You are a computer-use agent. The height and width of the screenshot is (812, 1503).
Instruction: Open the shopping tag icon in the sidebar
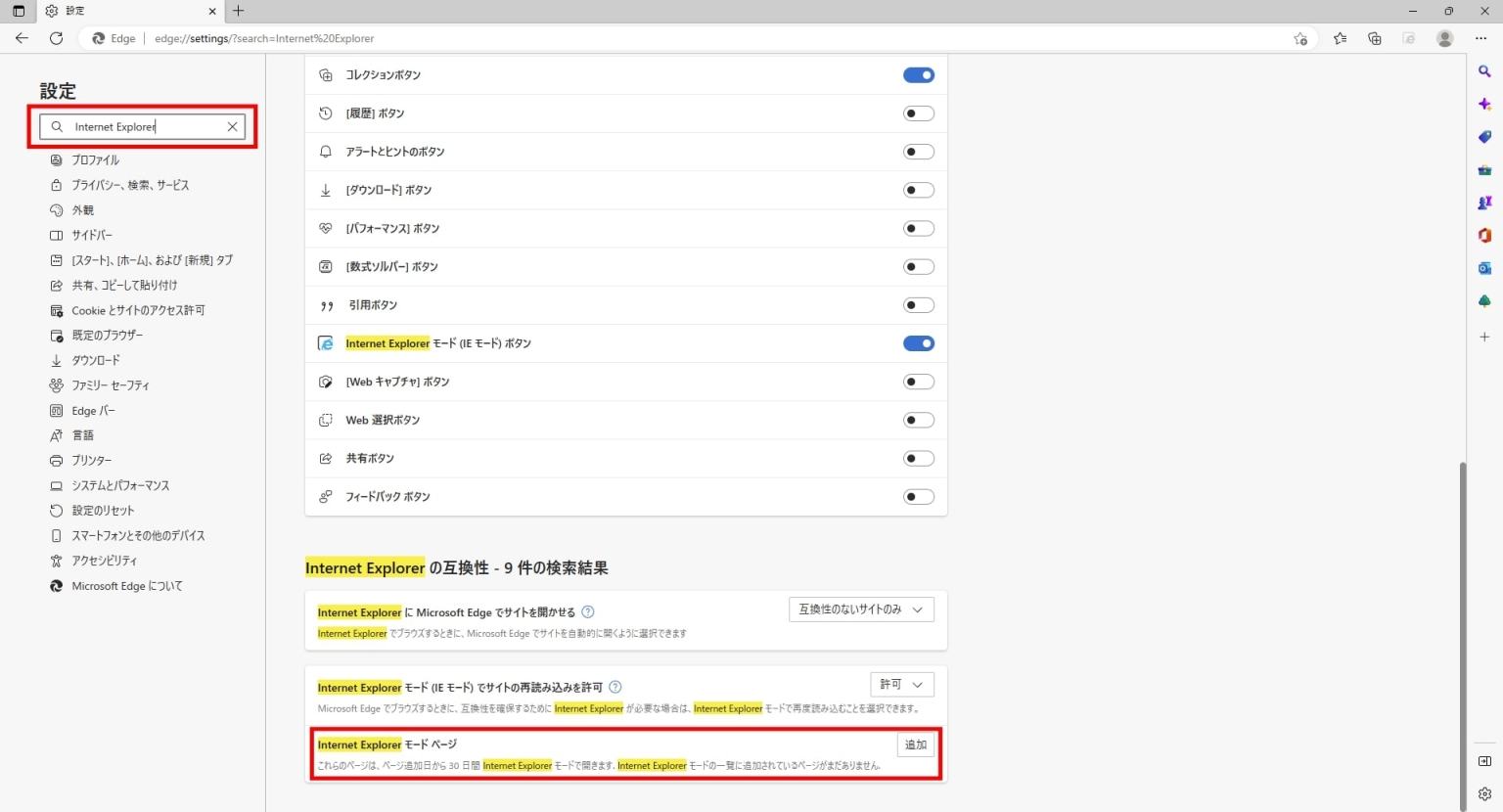1484,137
